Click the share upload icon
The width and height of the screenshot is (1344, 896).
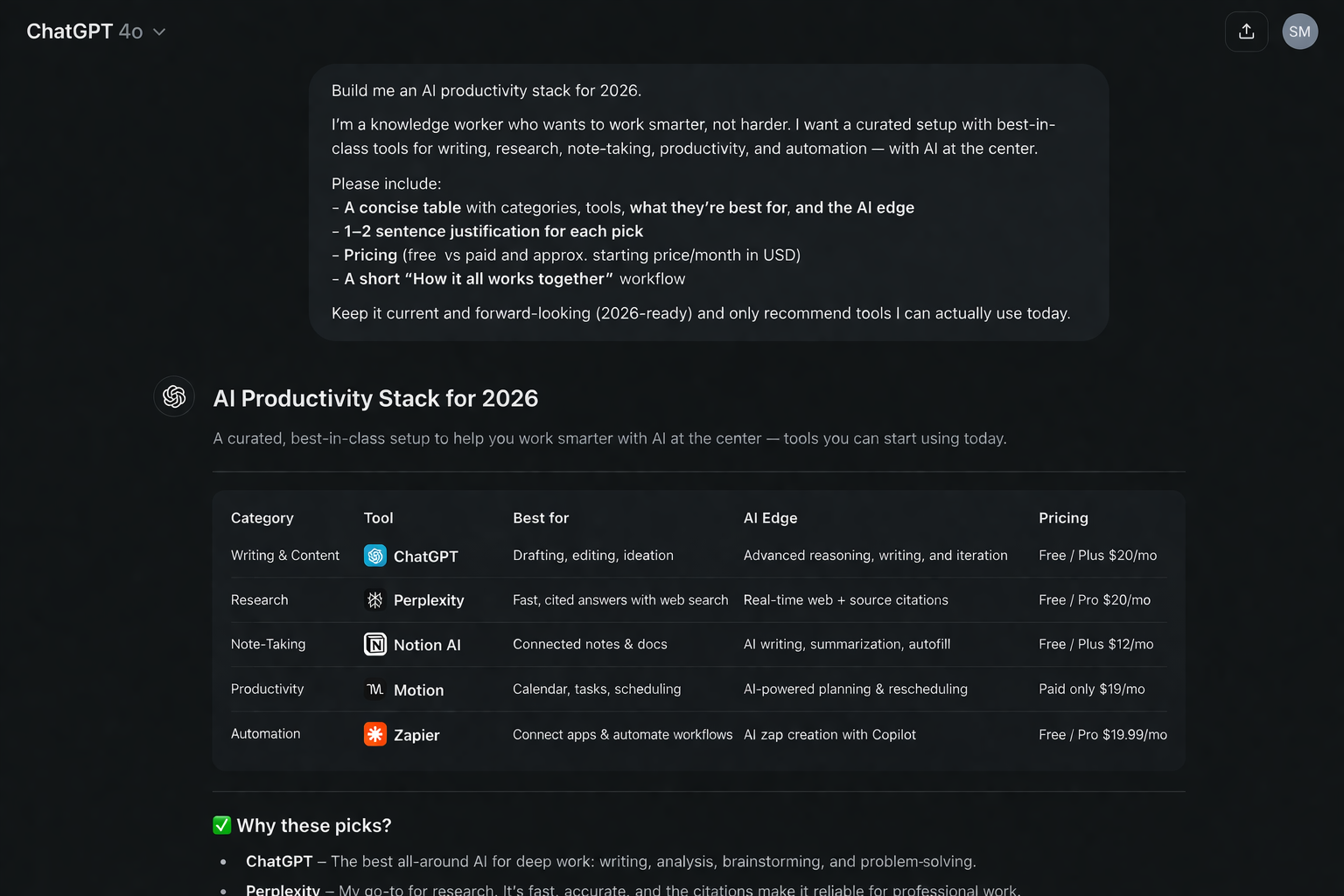click(1246, 31)
